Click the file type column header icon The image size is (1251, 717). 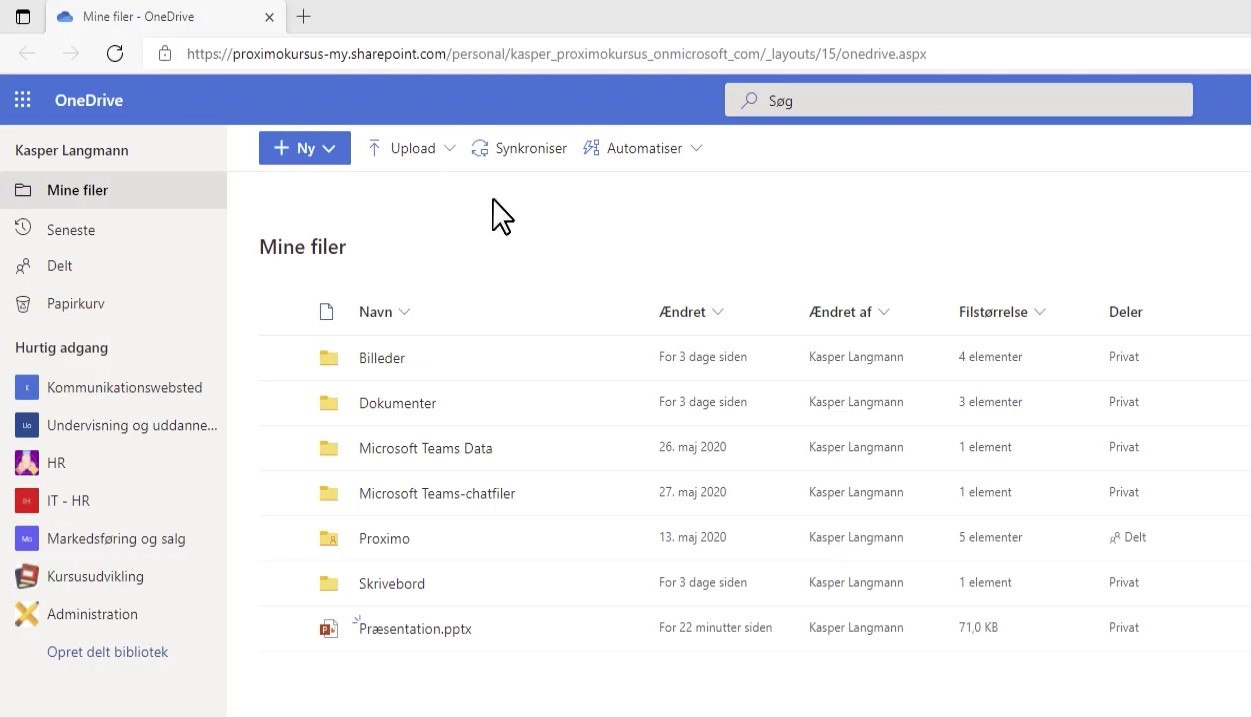point(326,312)
